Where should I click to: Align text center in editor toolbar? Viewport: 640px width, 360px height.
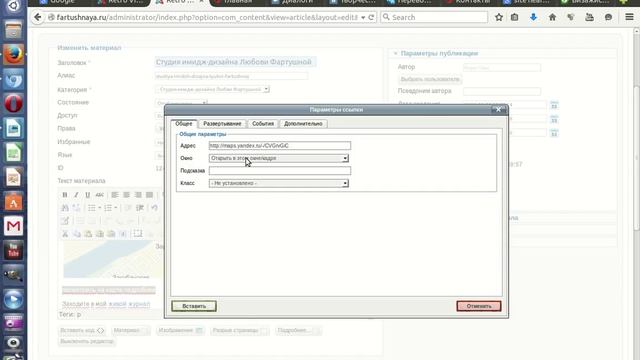(x=127, y=195)
